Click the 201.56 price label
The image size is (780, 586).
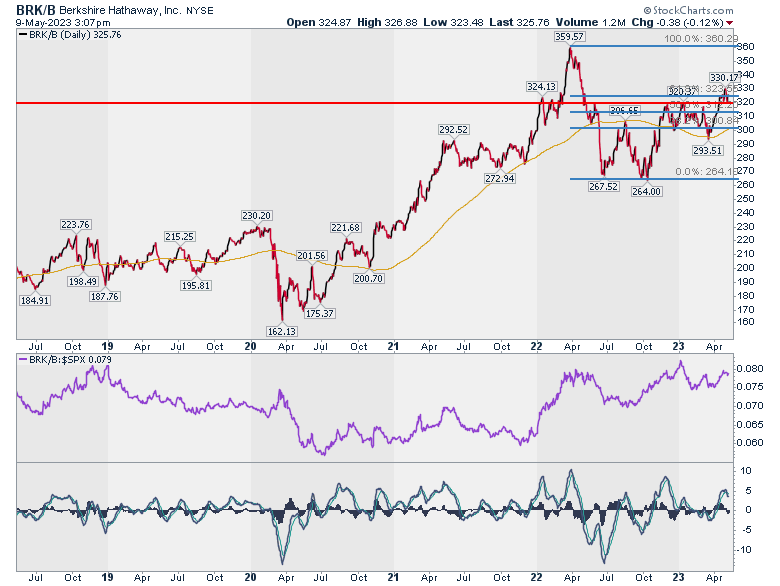[x=311, y=256]
